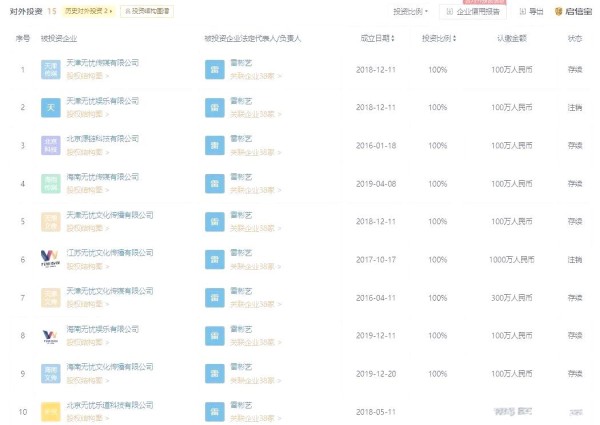Open company 江苏无忧文化传播有限公司
This screenshot has height=425, width=600.
pyautogui.click(x=110, y=252)
